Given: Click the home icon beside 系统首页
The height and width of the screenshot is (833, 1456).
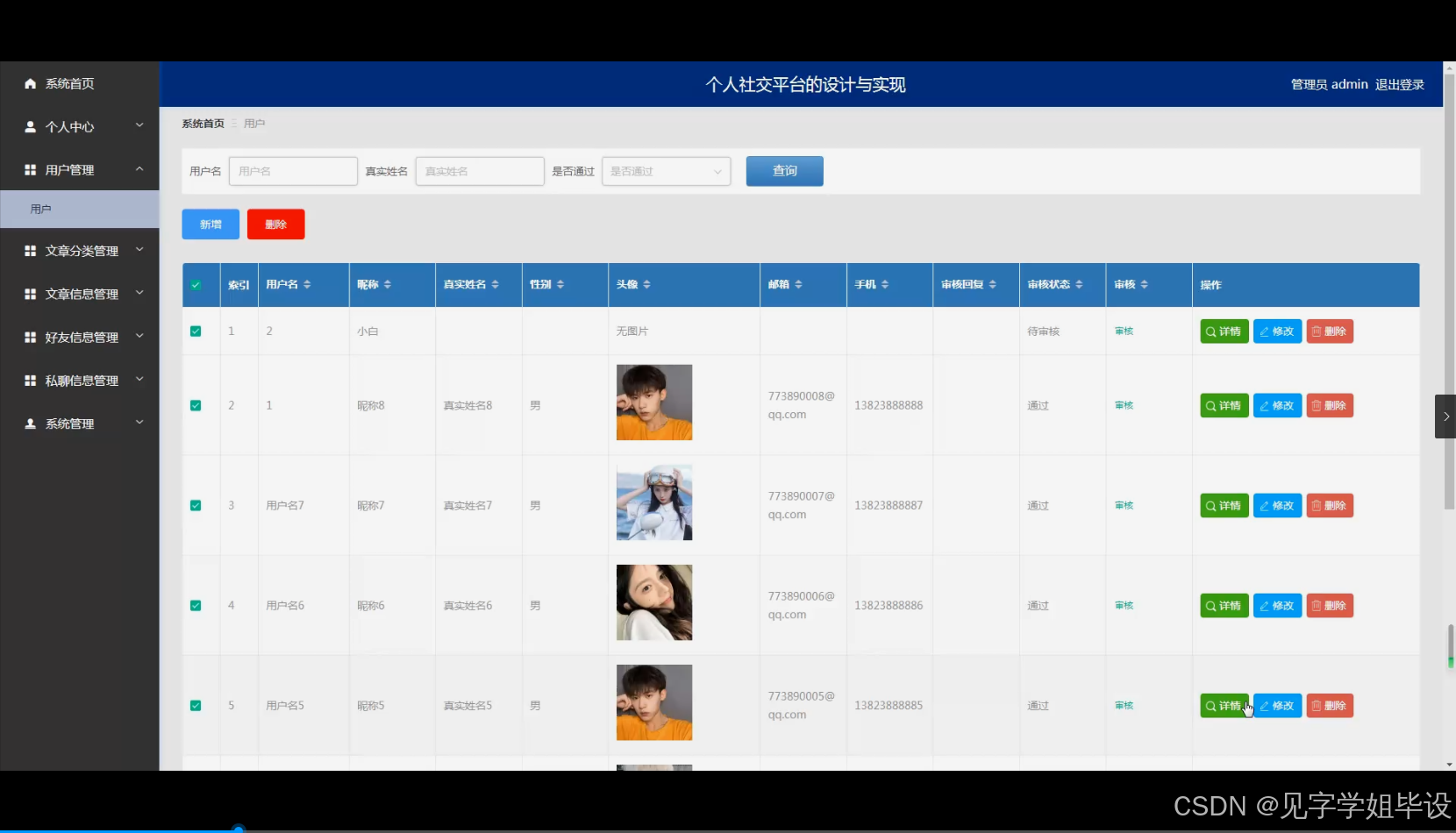Looking at the screenshot, I should pyautogui.click(x=30, y=83).
